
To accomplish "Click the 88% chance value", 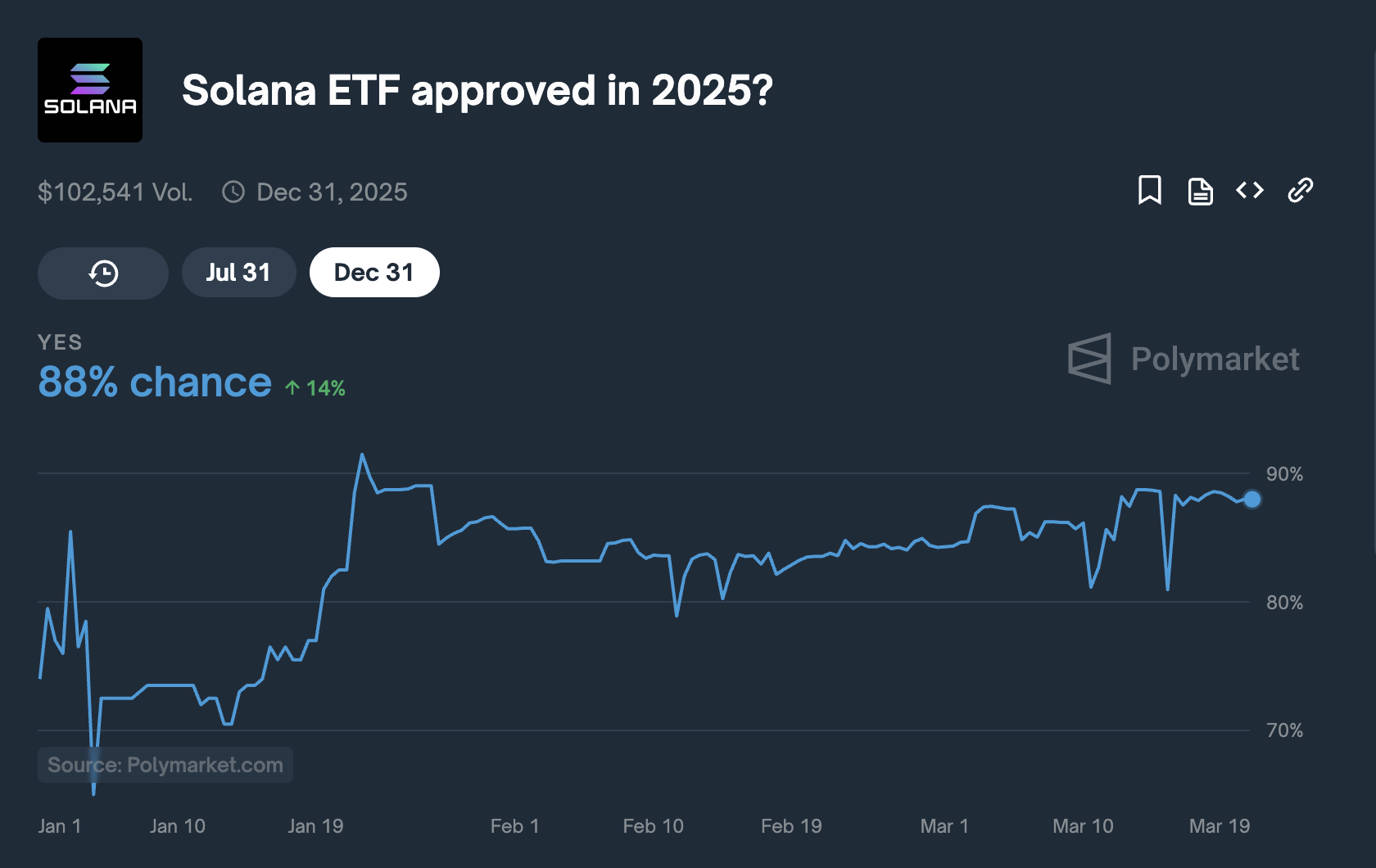I will pyautogui.click(x=155, y=382).
